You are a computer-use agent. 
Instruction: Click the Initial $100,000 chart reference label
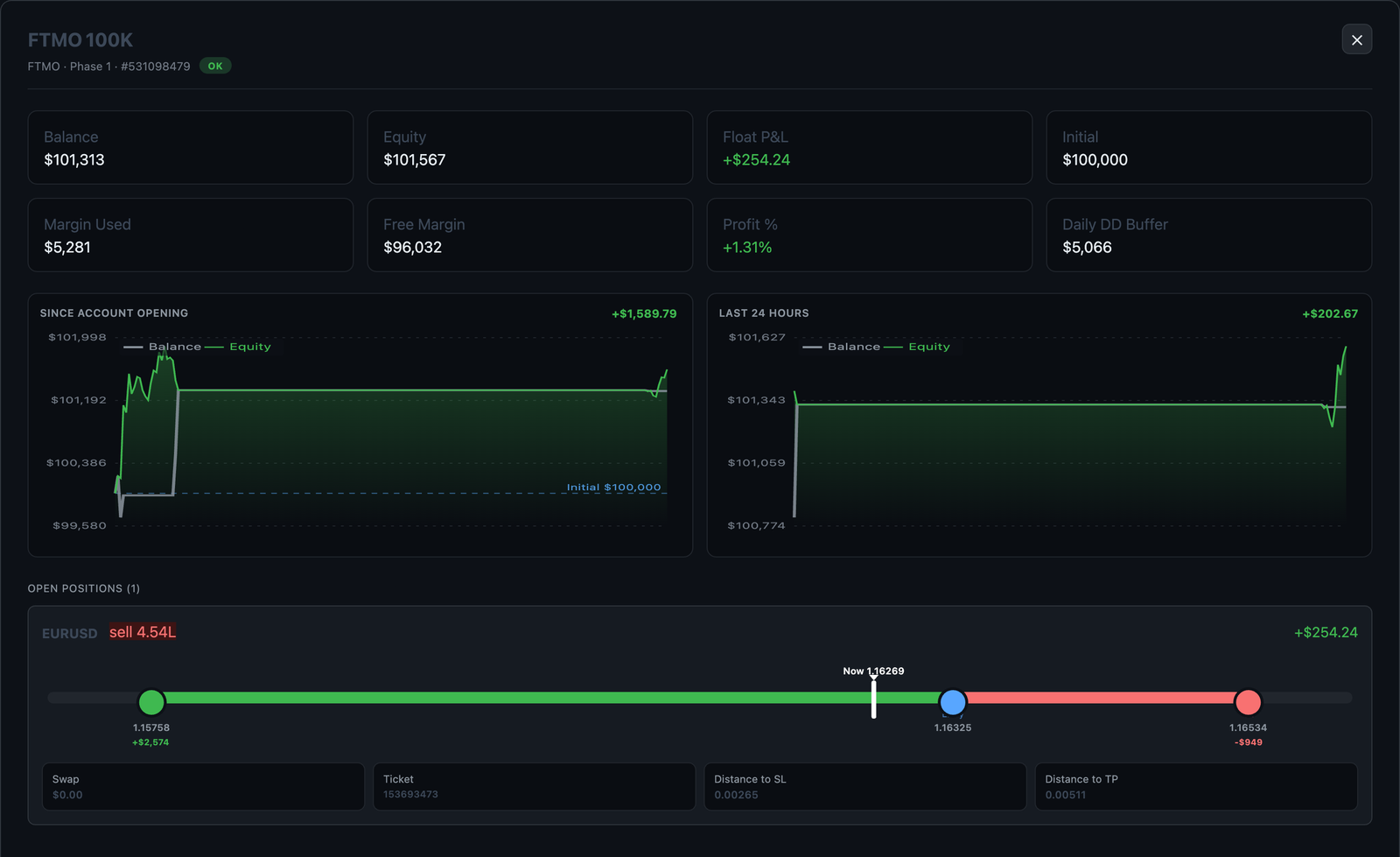pyautogui.click(x=613, y=488)
